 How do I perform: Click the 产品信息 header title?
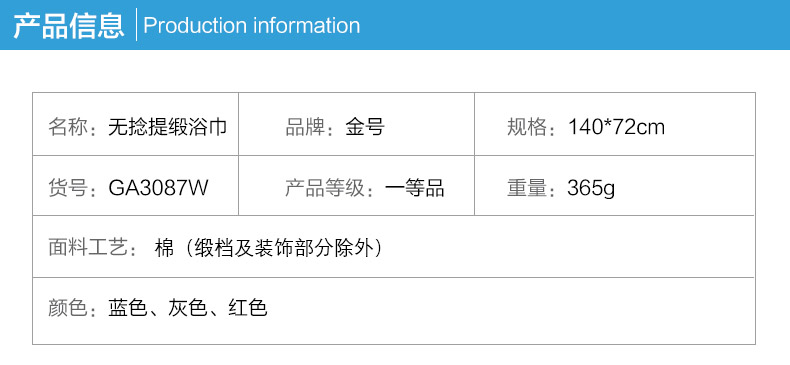click(69, 25)
